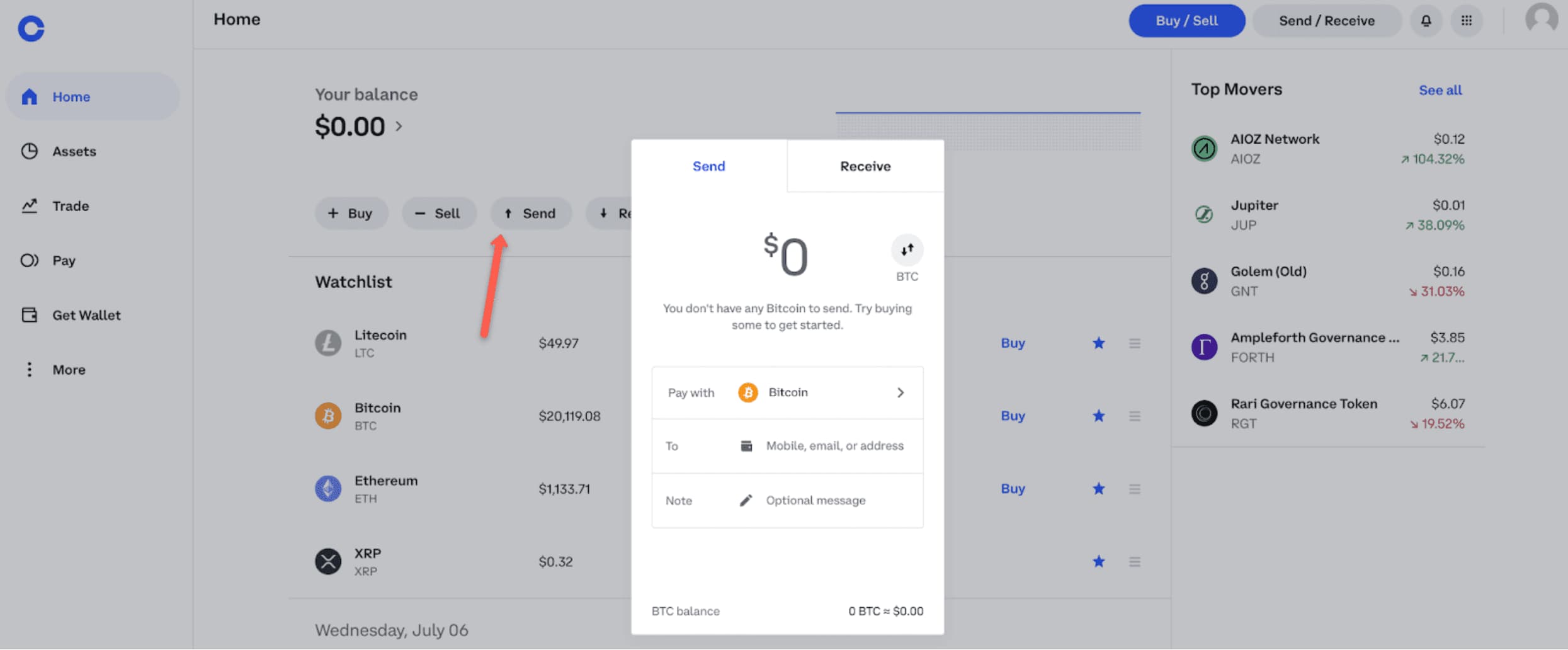1568x650 pixels.
Task: Click the Buy quick action button
Action: (x=351, y=214)
